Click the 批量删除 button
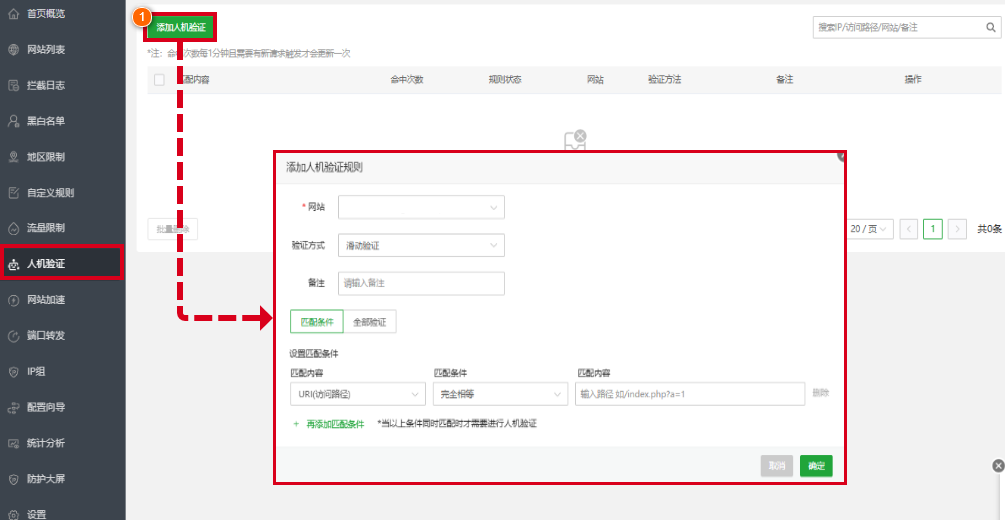 click(x=172, y=229)
